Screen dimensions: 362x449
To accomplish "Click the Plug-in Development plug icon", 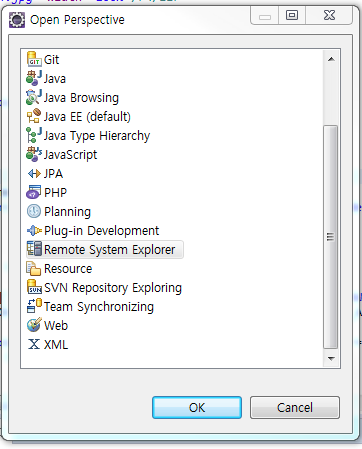I will [34, 230].
